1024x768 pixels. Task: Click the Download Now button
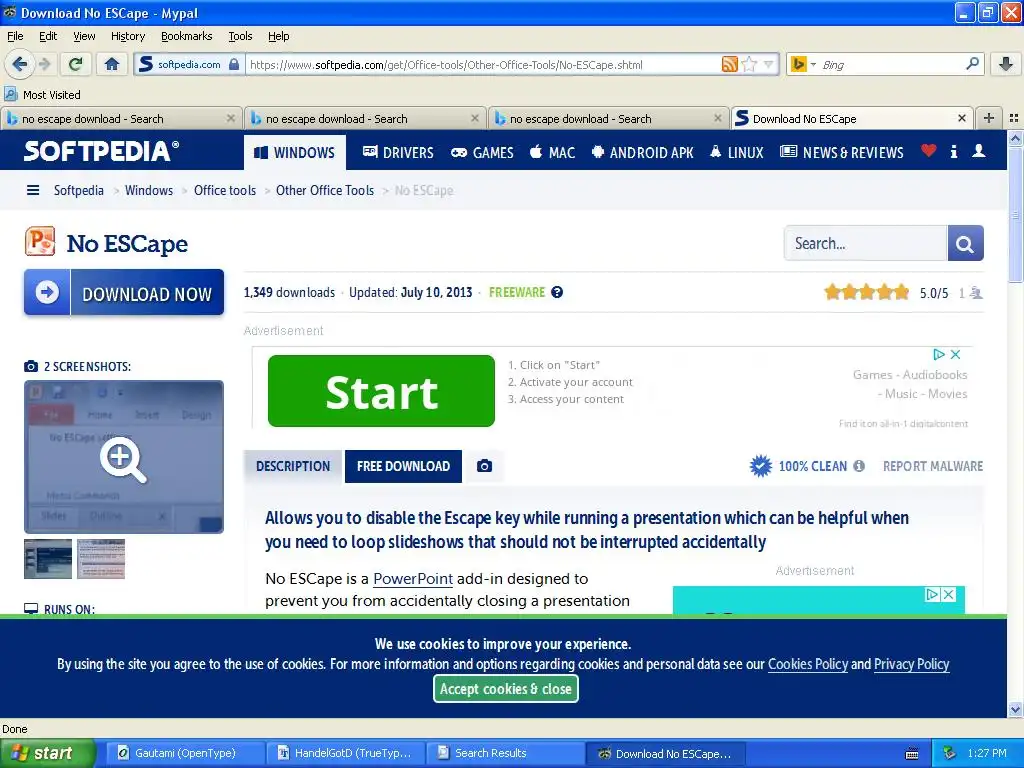124,293
